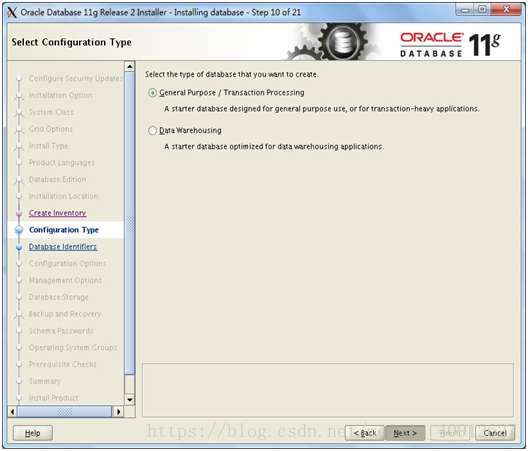528x451 pixels.
Task: Minimize the installer window
Action: (465, 10)
